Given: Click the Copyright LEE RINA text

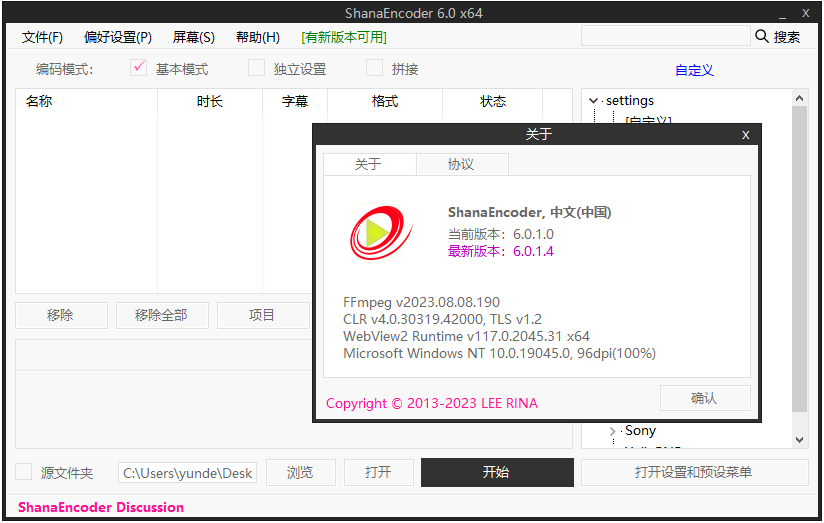Looking at the screenshot, I should pos(431,403).
